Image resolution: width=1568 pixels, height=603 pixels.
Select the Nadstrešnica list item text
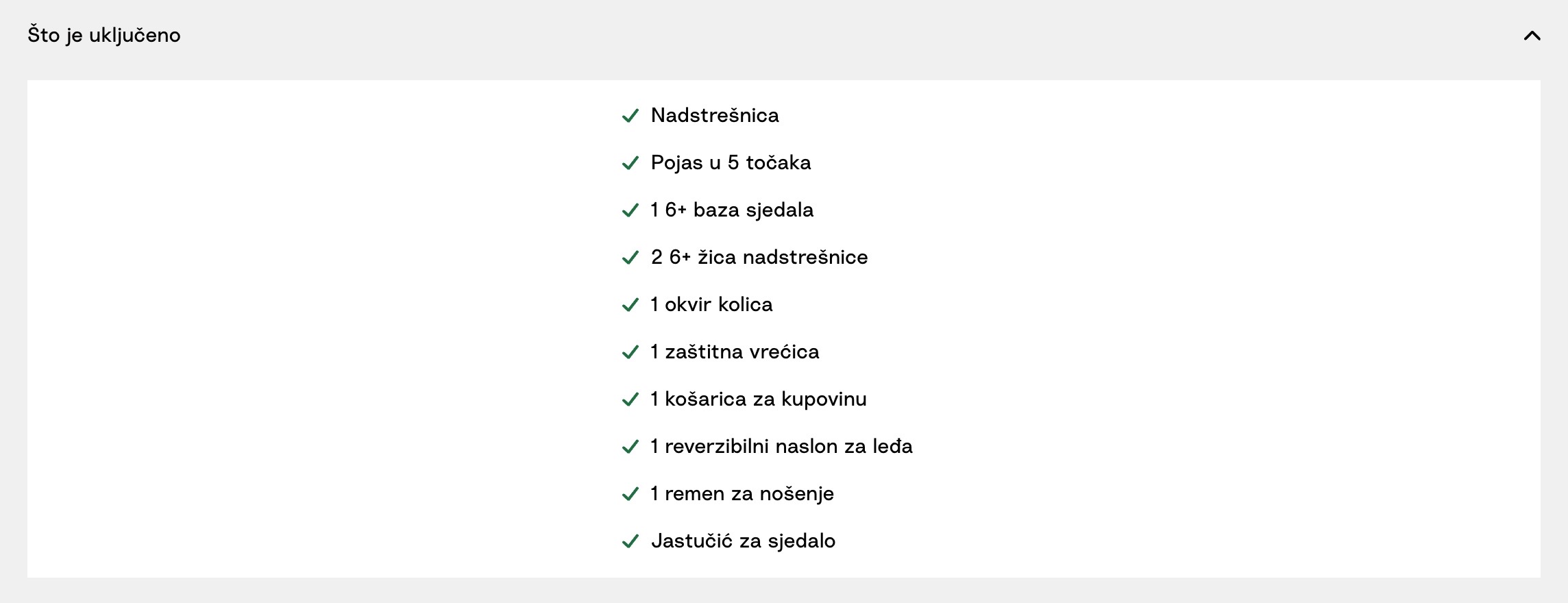tap(715, 115)
